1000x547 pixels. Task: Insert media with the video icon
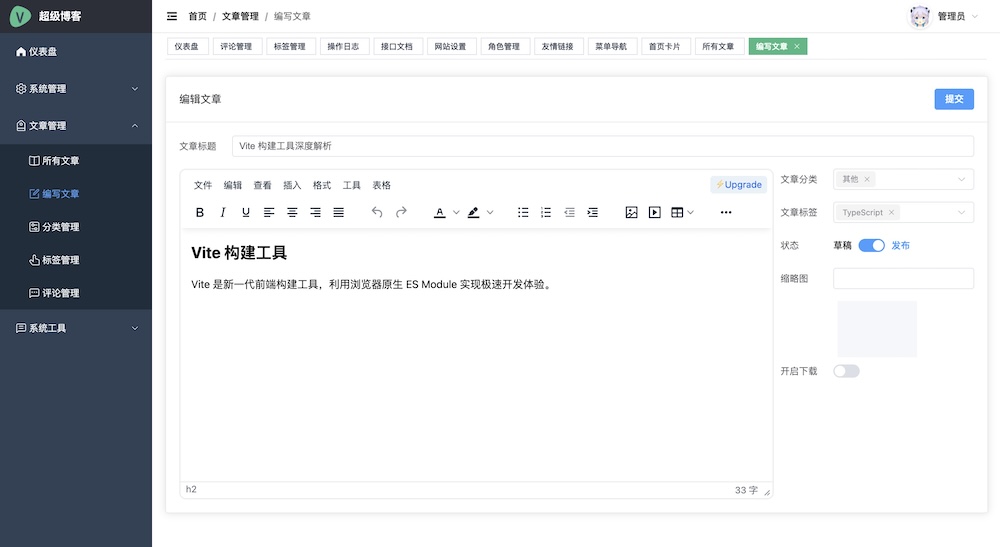coord(654,212)
